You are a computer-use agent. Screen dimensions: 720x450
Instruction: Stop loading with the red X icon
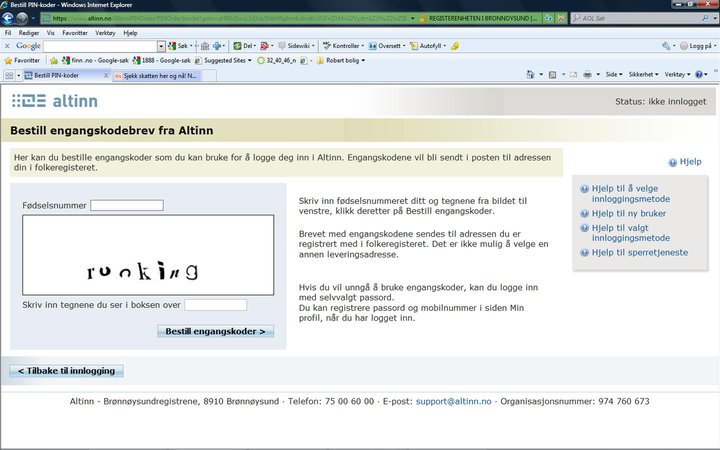point(561,18)
